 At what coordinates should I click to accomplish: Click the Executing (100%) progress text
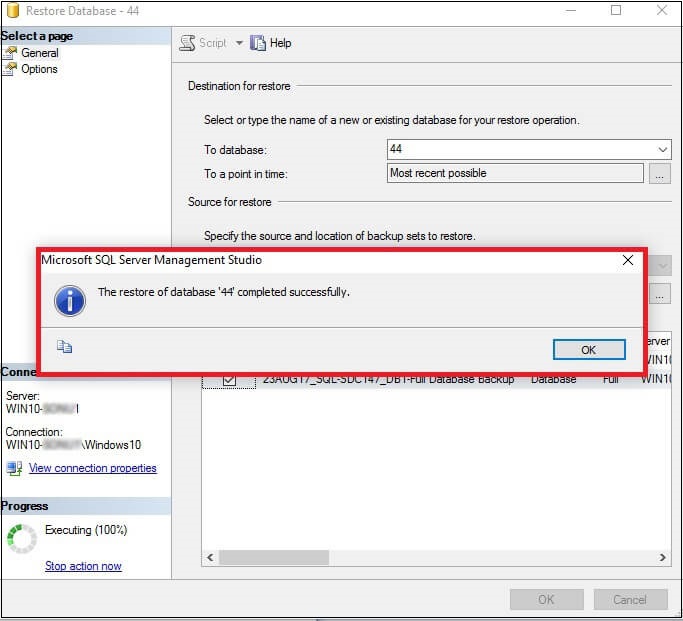(86, 530)
